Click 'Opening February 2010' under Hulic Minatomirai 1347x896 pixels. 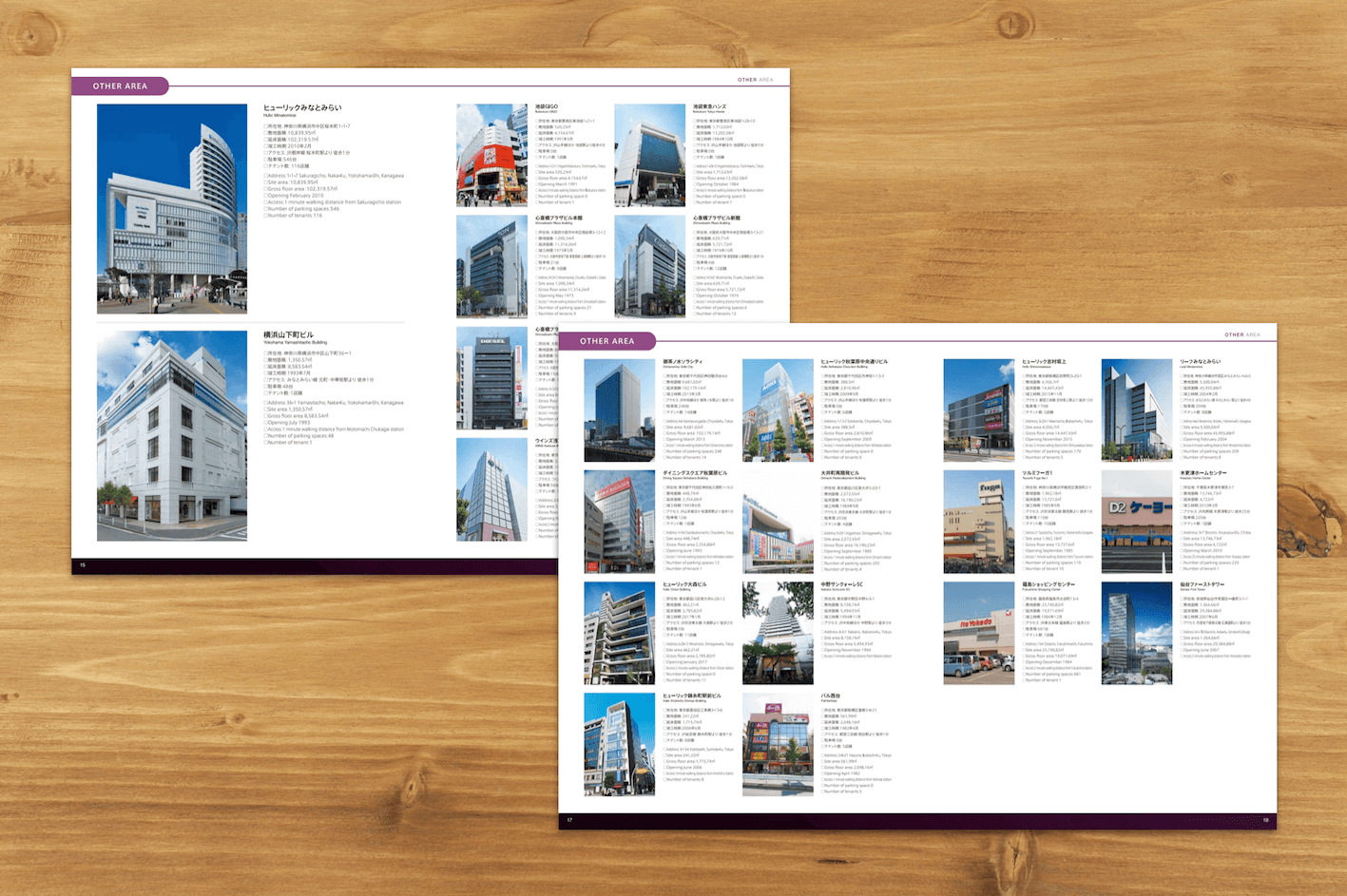click(296, 196)
